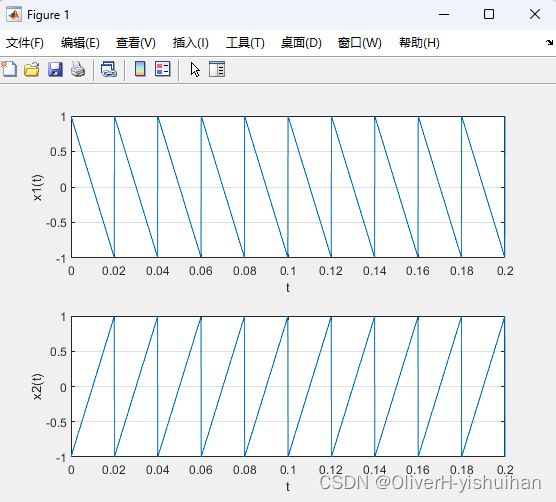The height and width of the screenshot is (502, 556).
Task: Open the 编辑(E) menu
Action: tap(80, 43)
